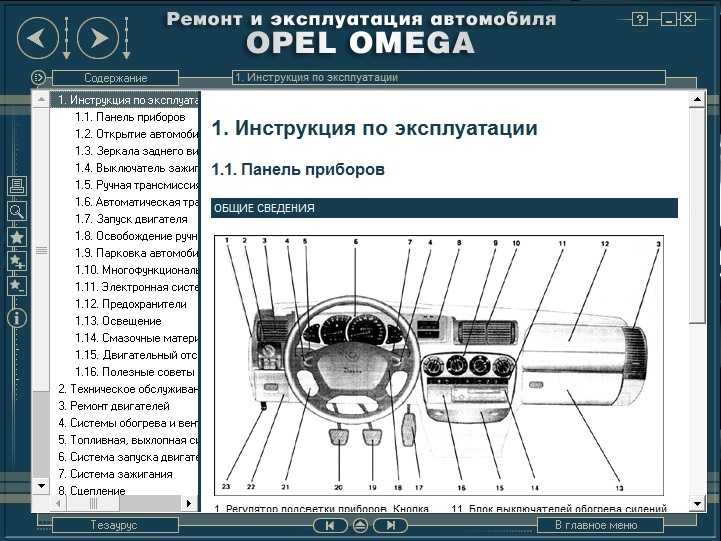Open 1.16. Полезные советы
This screenshot has width=721, height=541.
pos(135,372)
